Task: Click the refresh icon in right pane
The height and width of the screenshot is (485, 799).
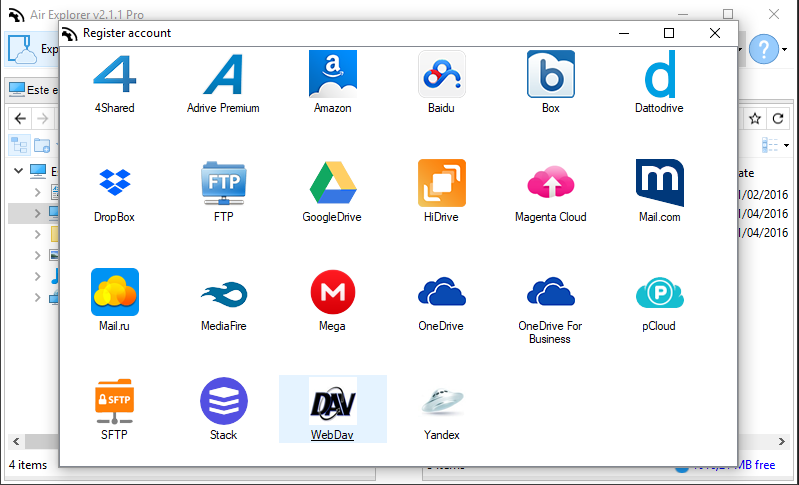Action: coord(778,119)
